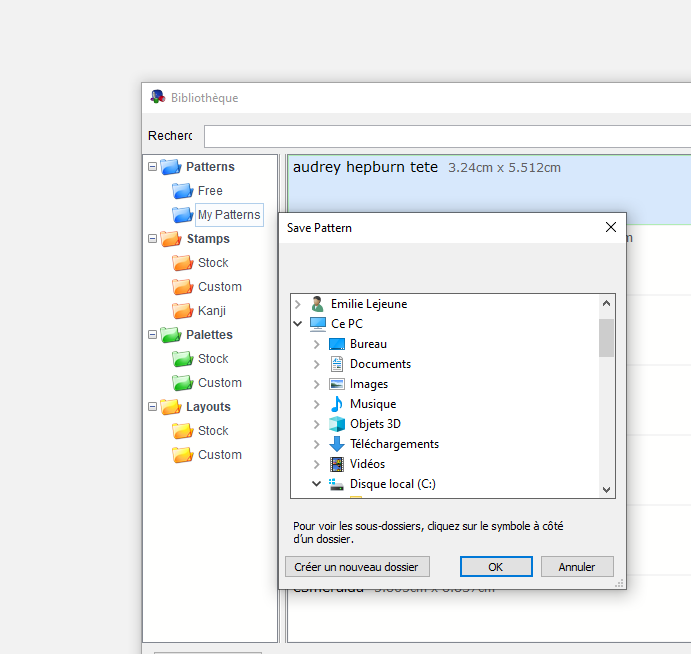
Task: Collapse the Patterns tree node
Action: pos(152,167)
